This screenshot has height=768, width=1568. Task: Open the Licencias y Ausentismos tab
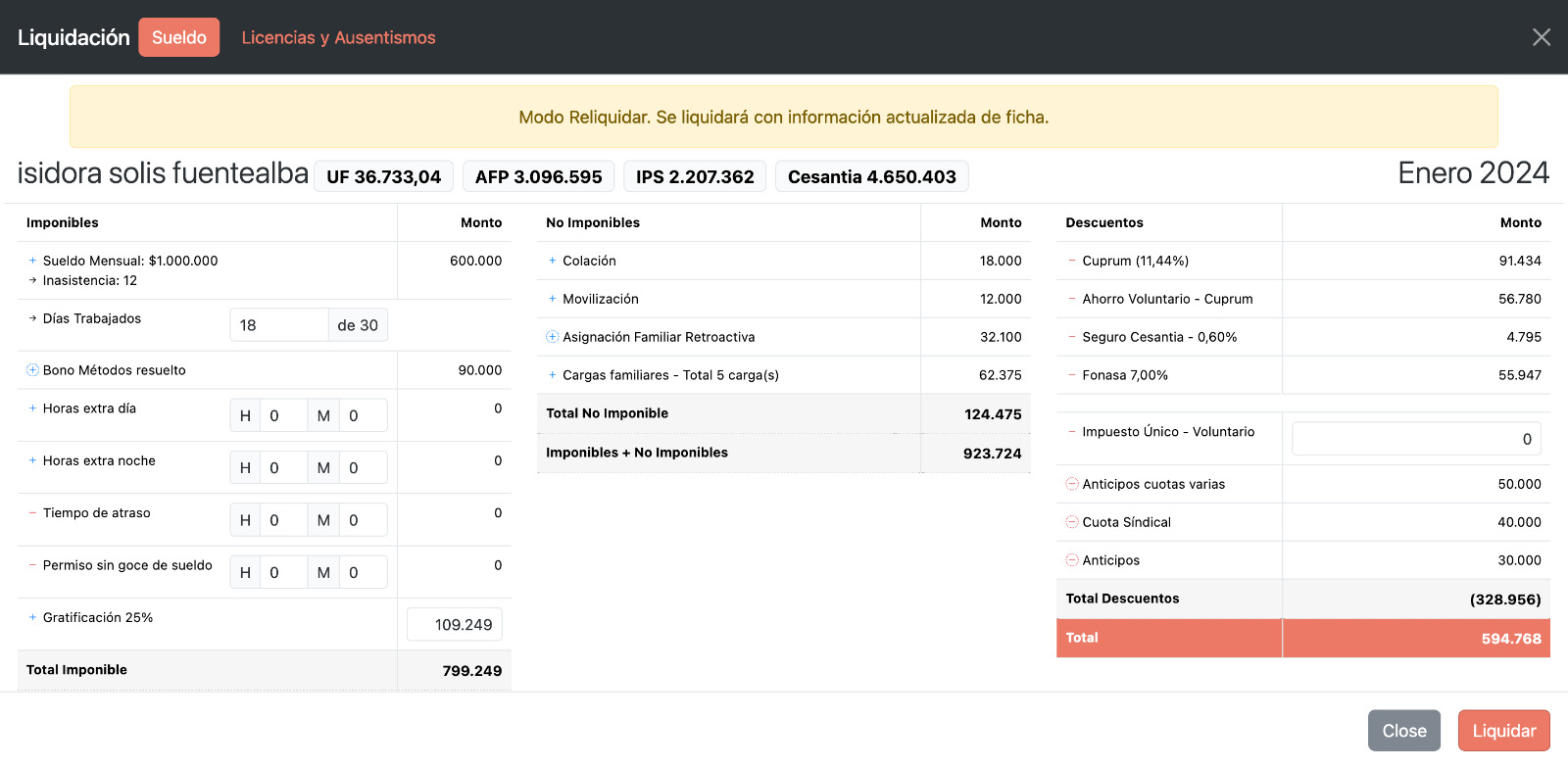point(338,37)
